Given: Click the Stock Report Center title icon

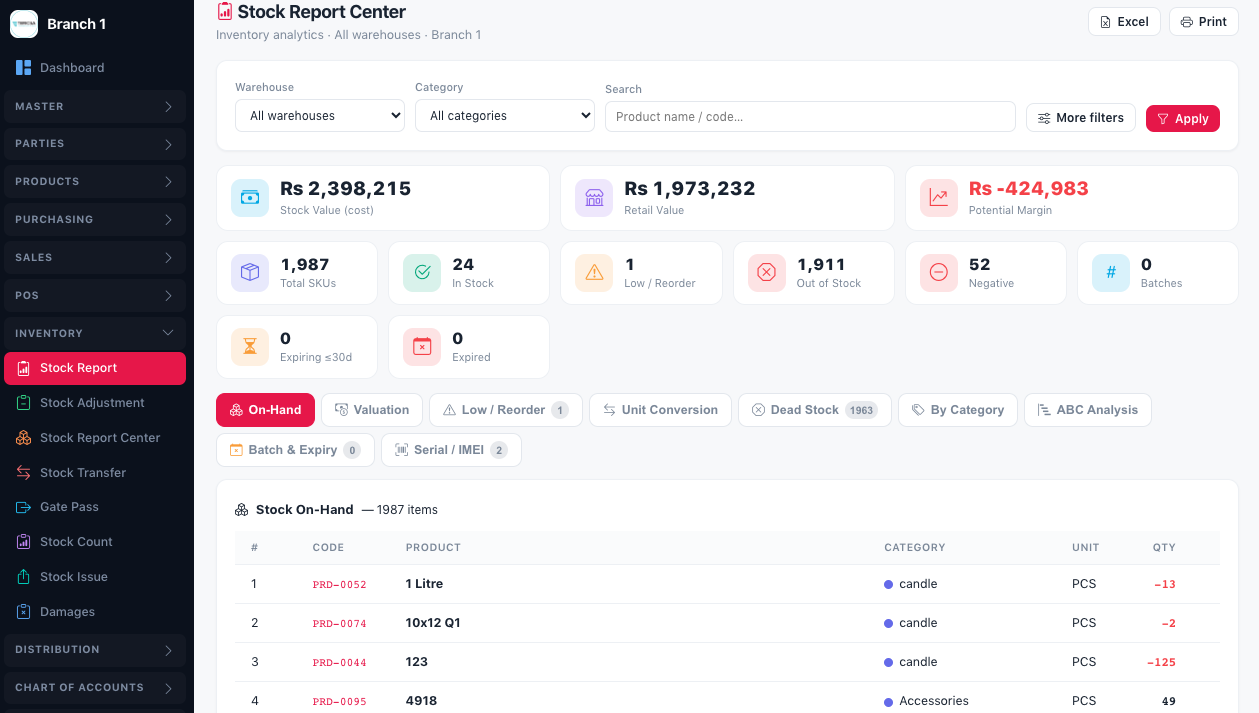Looking at the screenshot, I should (x=225, y=12).
